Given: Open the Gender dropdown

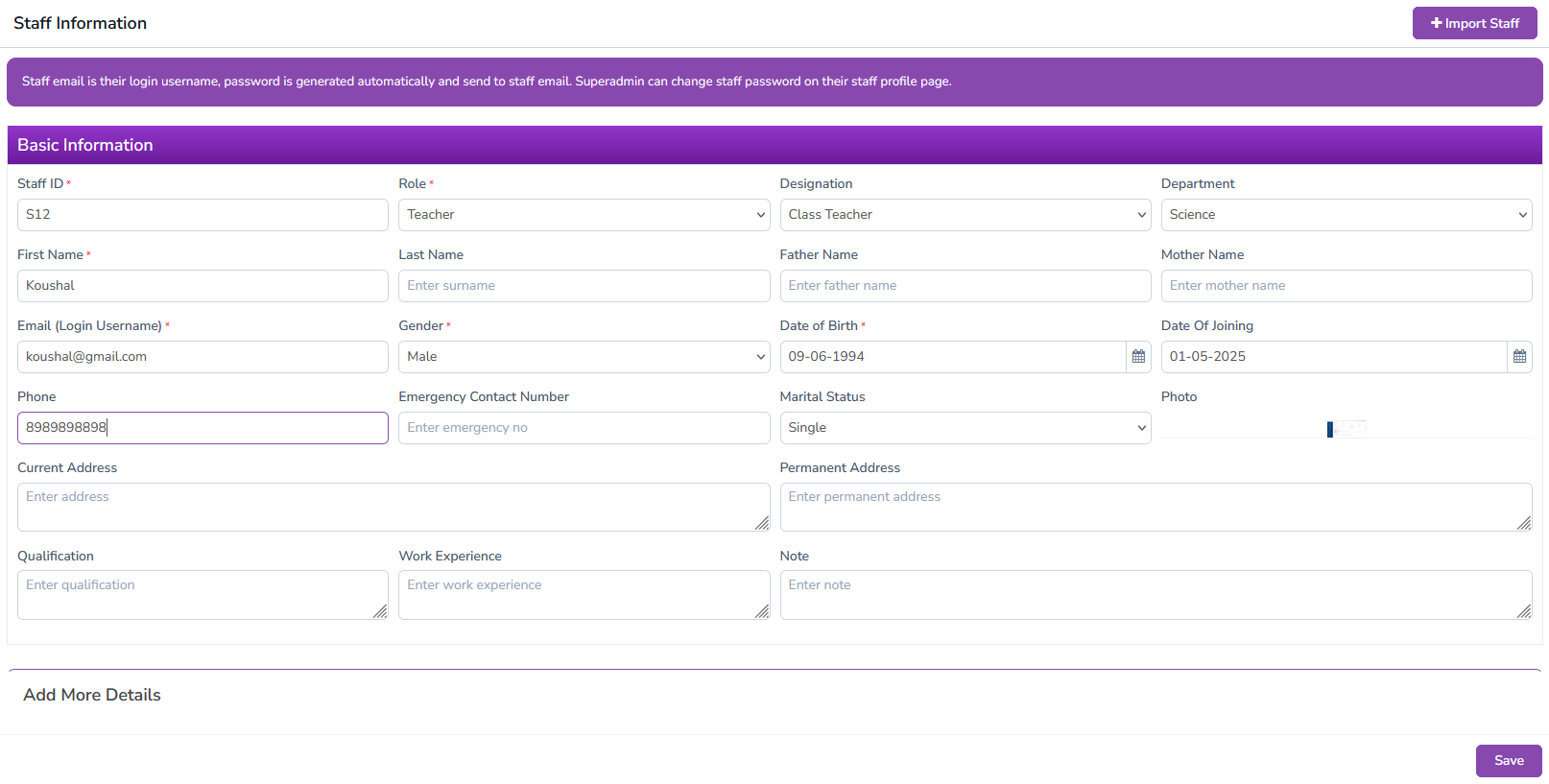Looking at the screenshot, I should [584, 357].
